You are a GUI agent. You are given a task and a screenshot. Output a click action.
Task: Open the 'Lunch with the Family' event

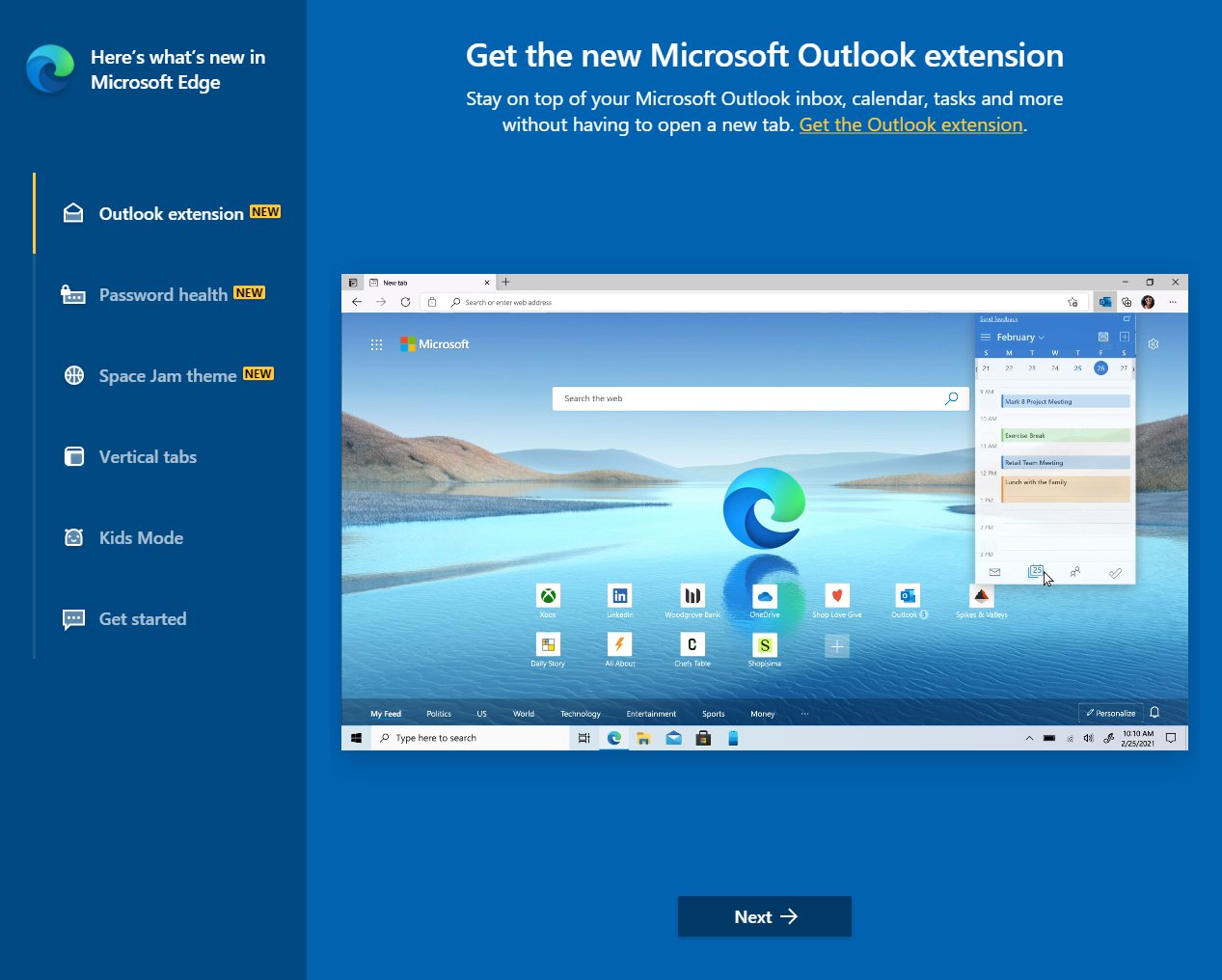click(x=1066, y=489)
